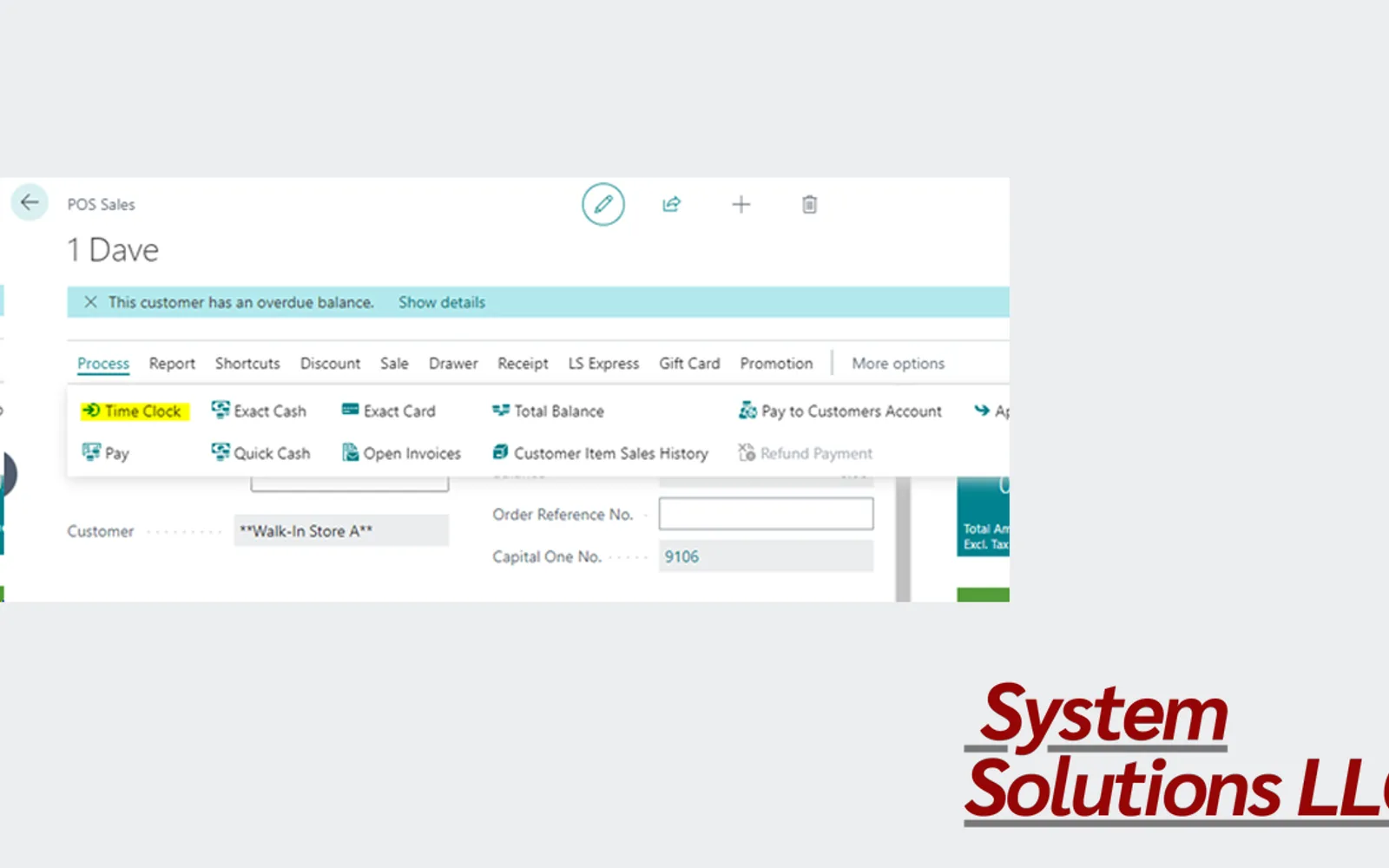
Task: Open Total Balance action
Action: (548, 411)
